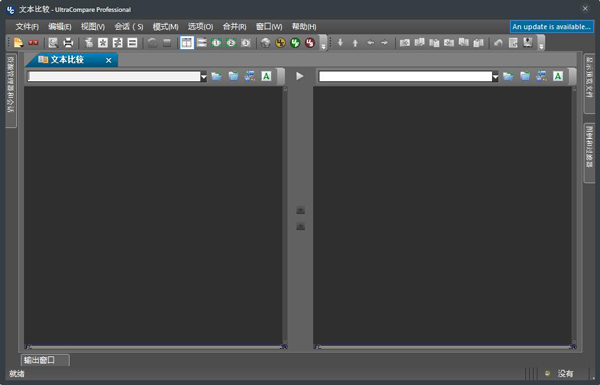Jump to next difference down arrow
Viewport: 600px width, 385px height.
tap(340, 42)
